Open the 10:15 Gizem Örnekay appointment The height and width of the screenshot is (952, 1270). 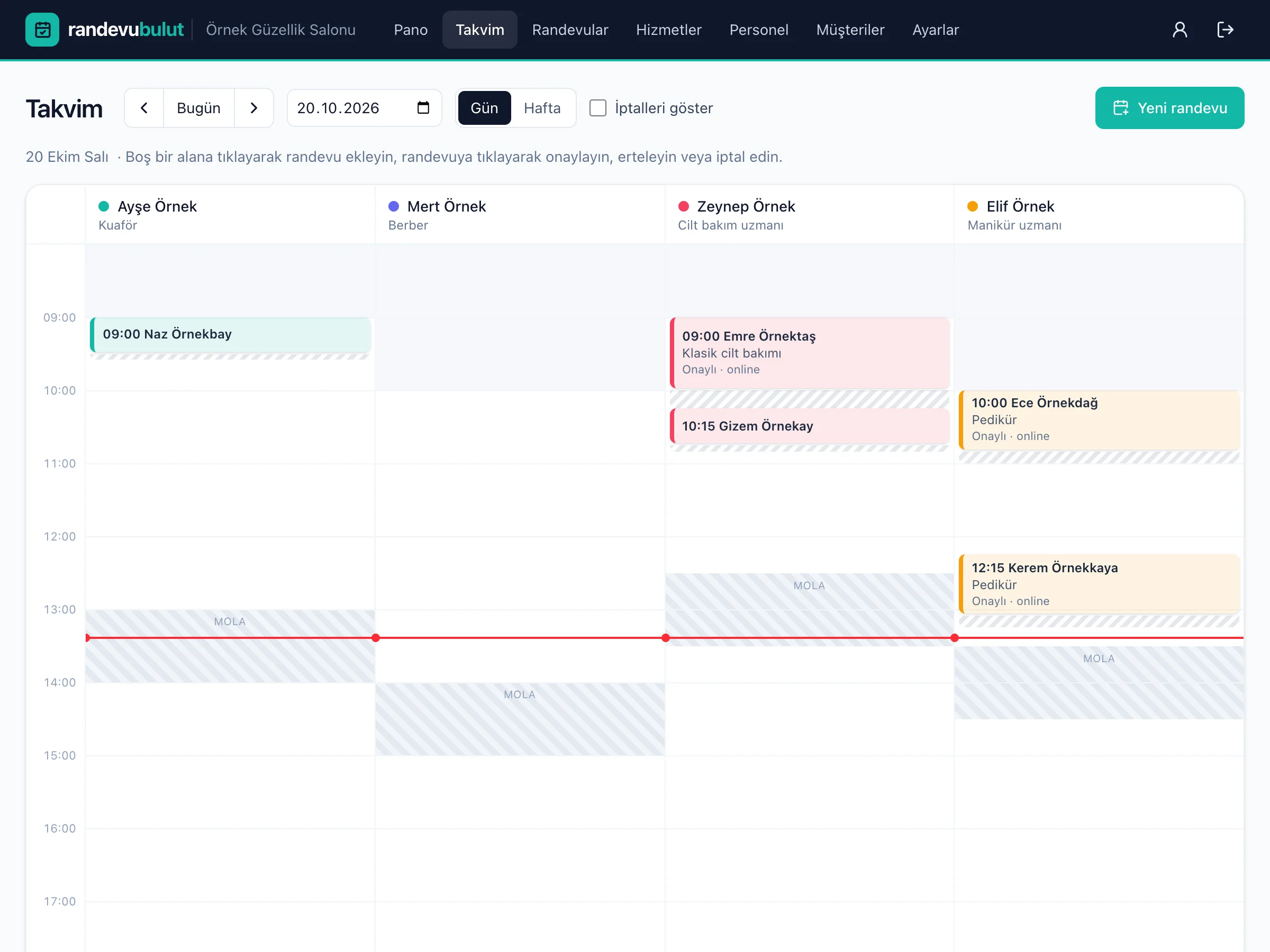[810, 426]
